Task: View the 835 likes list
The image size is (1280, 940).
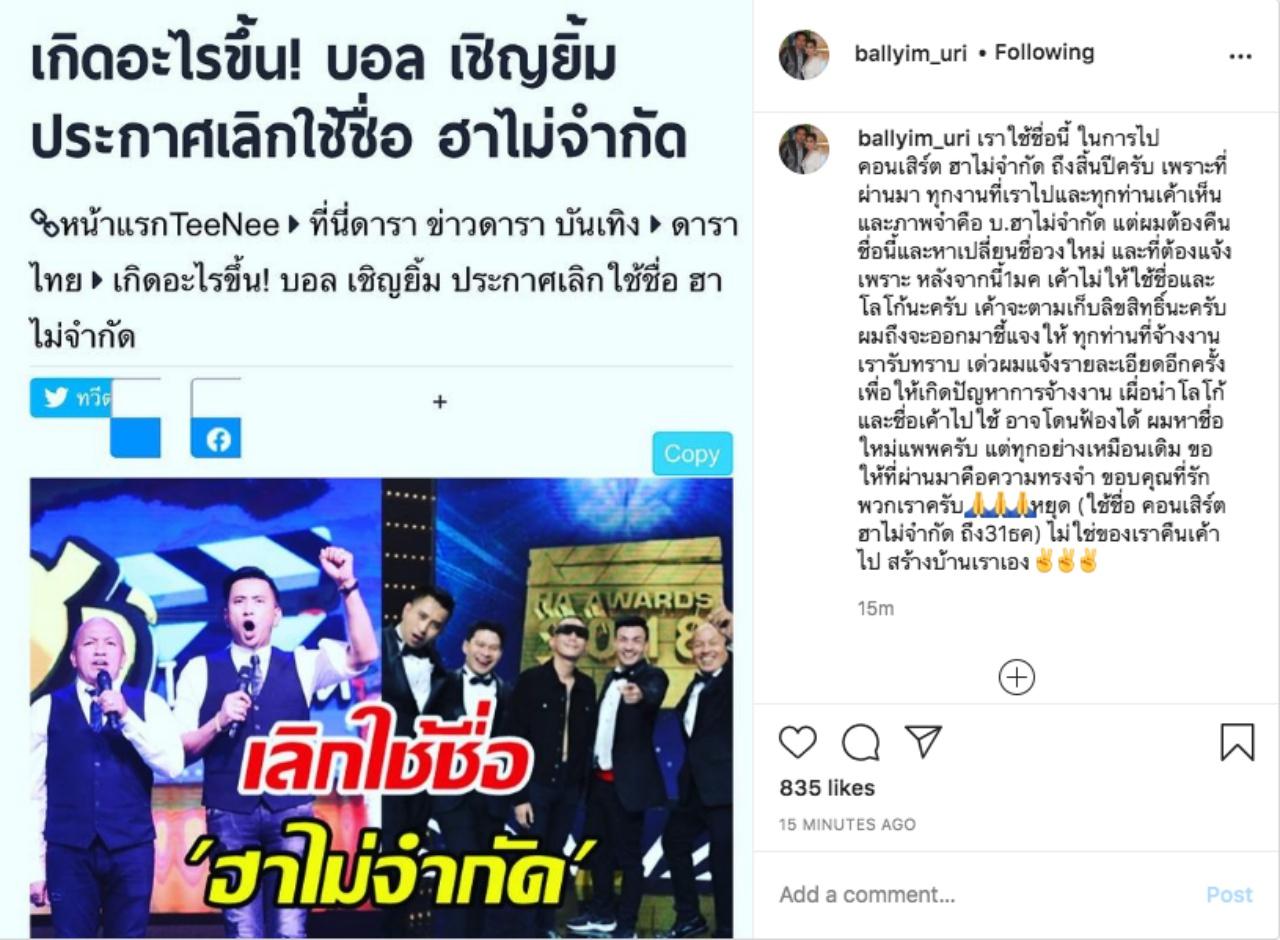Action: pyautogui.click(x=827, y=788)
